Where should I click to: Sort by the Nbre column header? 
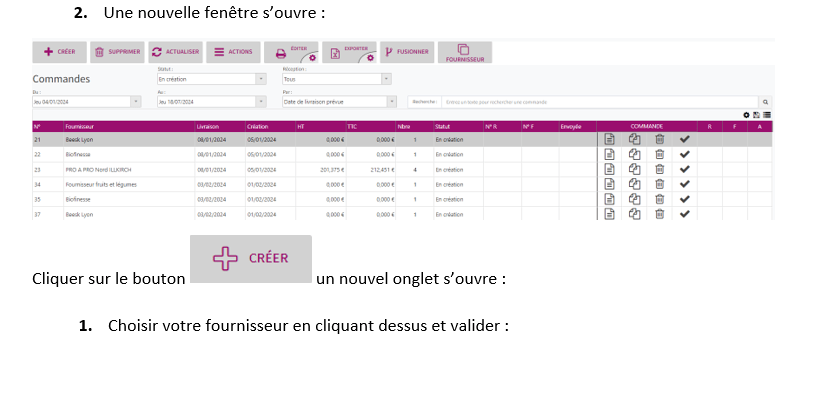click(x=415, y=127)
